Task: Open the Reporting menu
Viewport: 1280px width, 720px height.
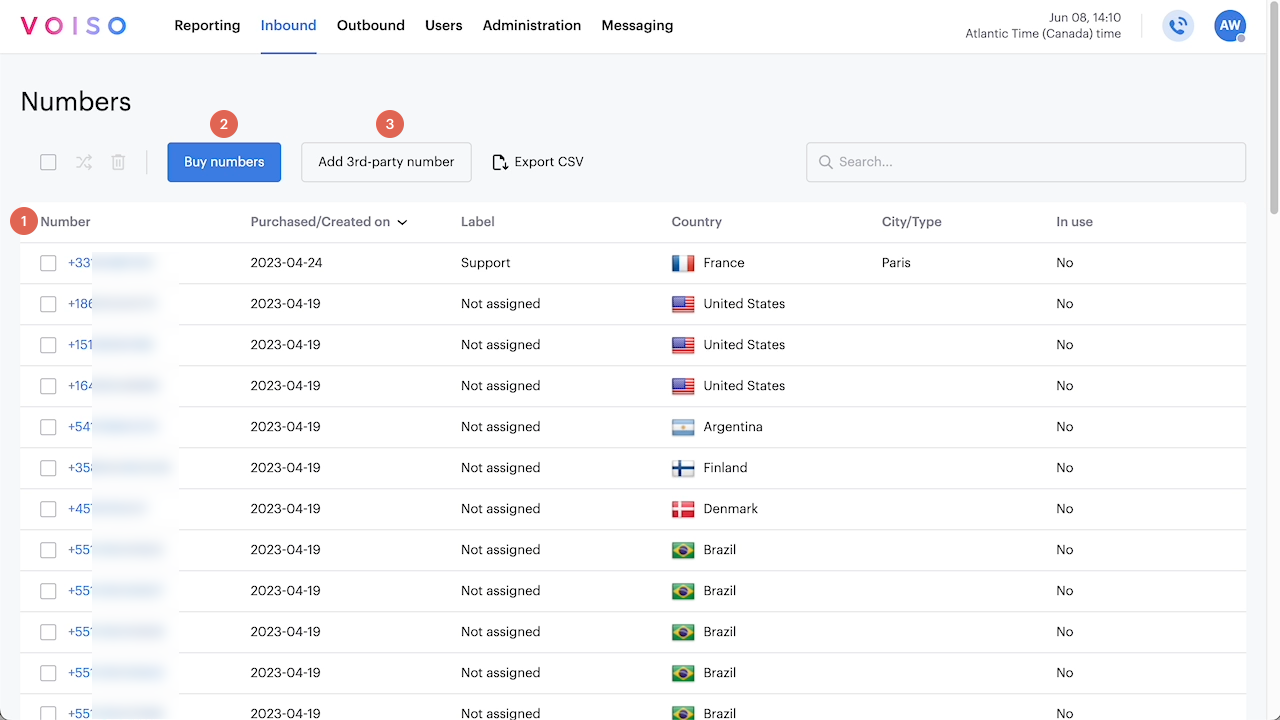Action: [x=207, y=26]
